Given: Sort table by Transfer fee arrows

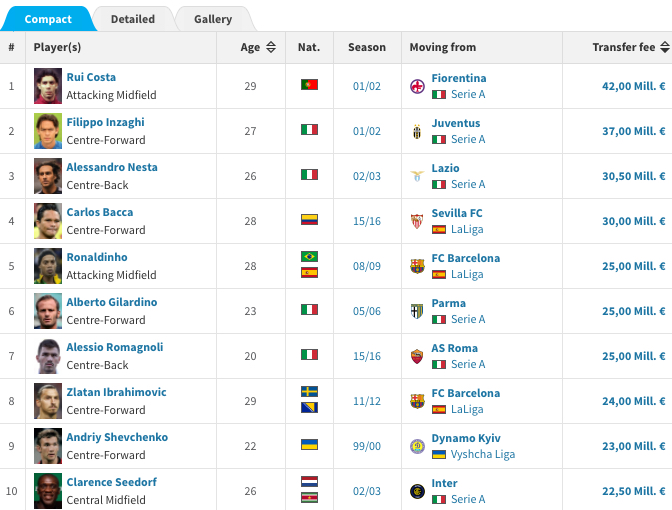Looking at the screenshot, I should click(665, 47).
